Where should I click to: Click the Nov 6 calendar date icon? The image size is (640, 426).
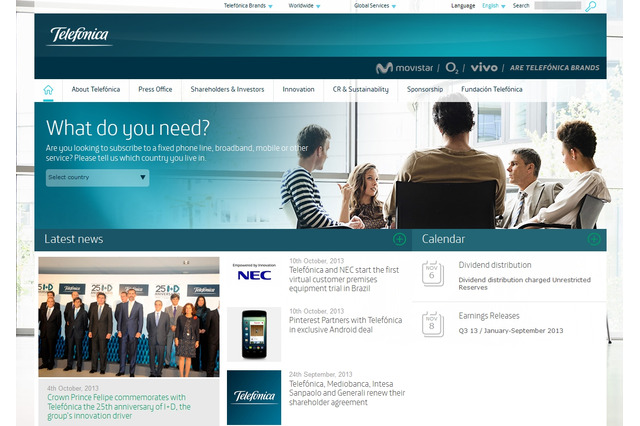pyautogui.click(x=433, y=273)
